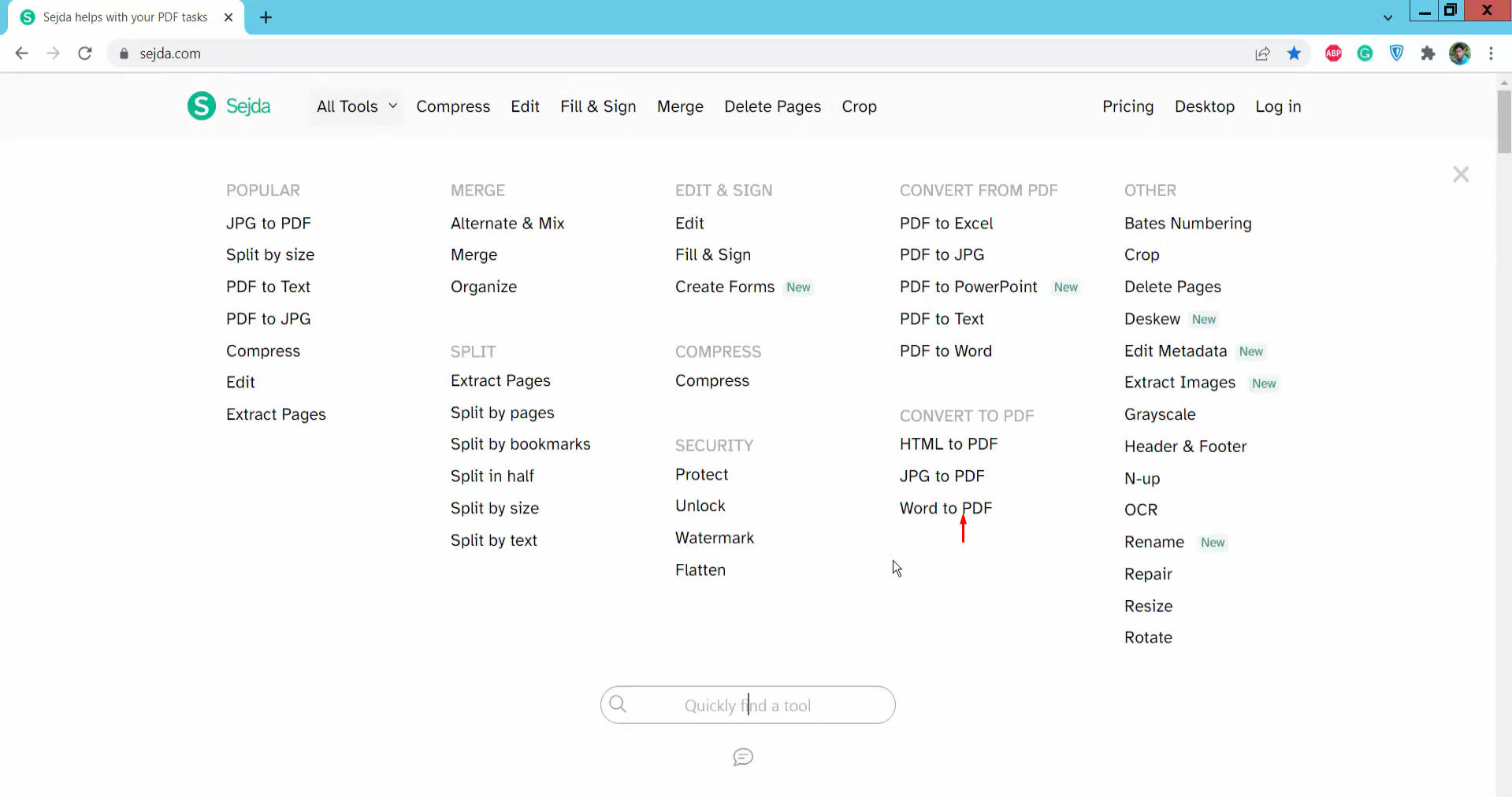Open the Watermark tool
The width and height of the screenshot is (1512, 797).
[x=715, y=538]
